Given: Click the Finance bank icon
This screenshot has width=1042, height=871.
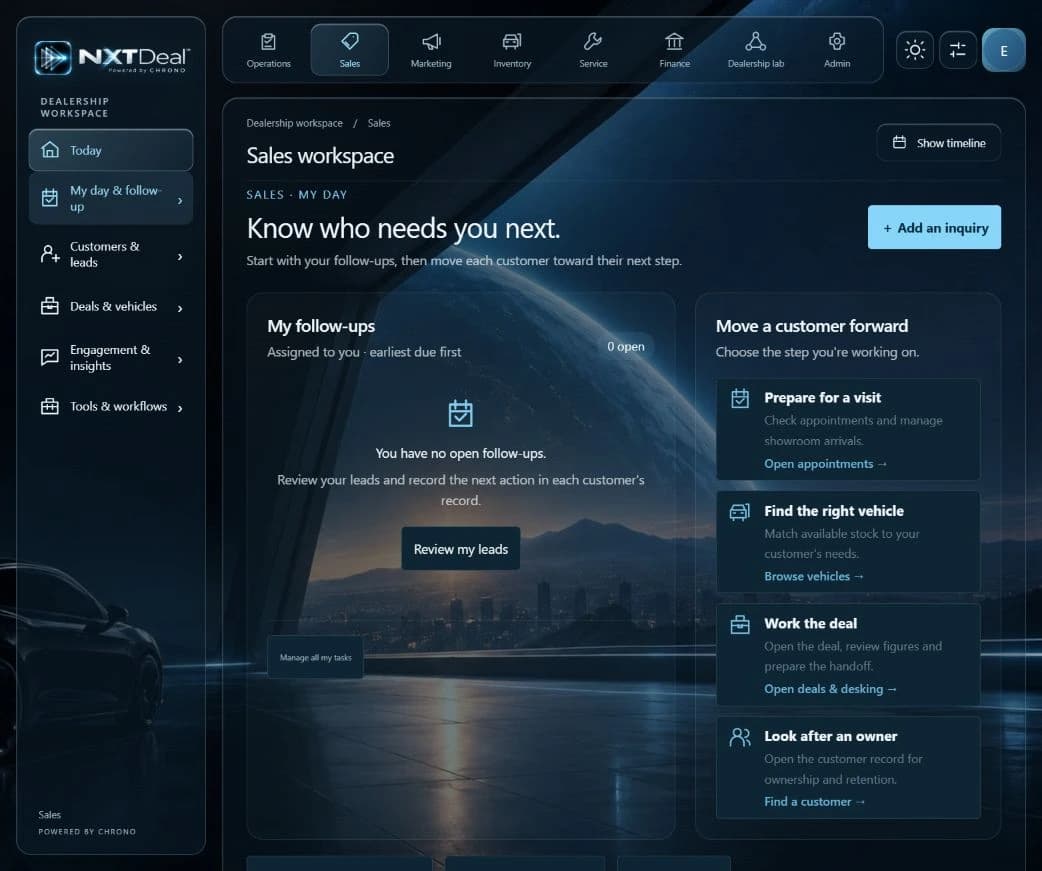Looking at the screenshot, I should coord(675,42).
